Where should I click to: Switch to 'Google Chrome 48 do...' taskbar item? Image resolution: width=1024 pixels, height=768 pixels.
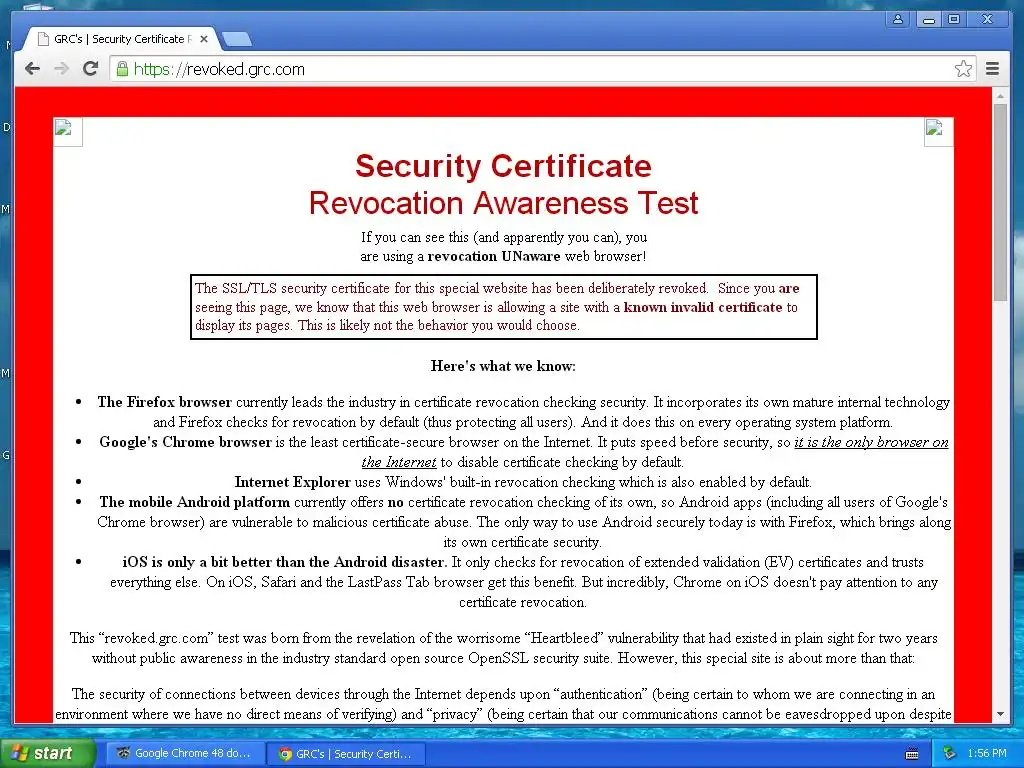[185, 753]
